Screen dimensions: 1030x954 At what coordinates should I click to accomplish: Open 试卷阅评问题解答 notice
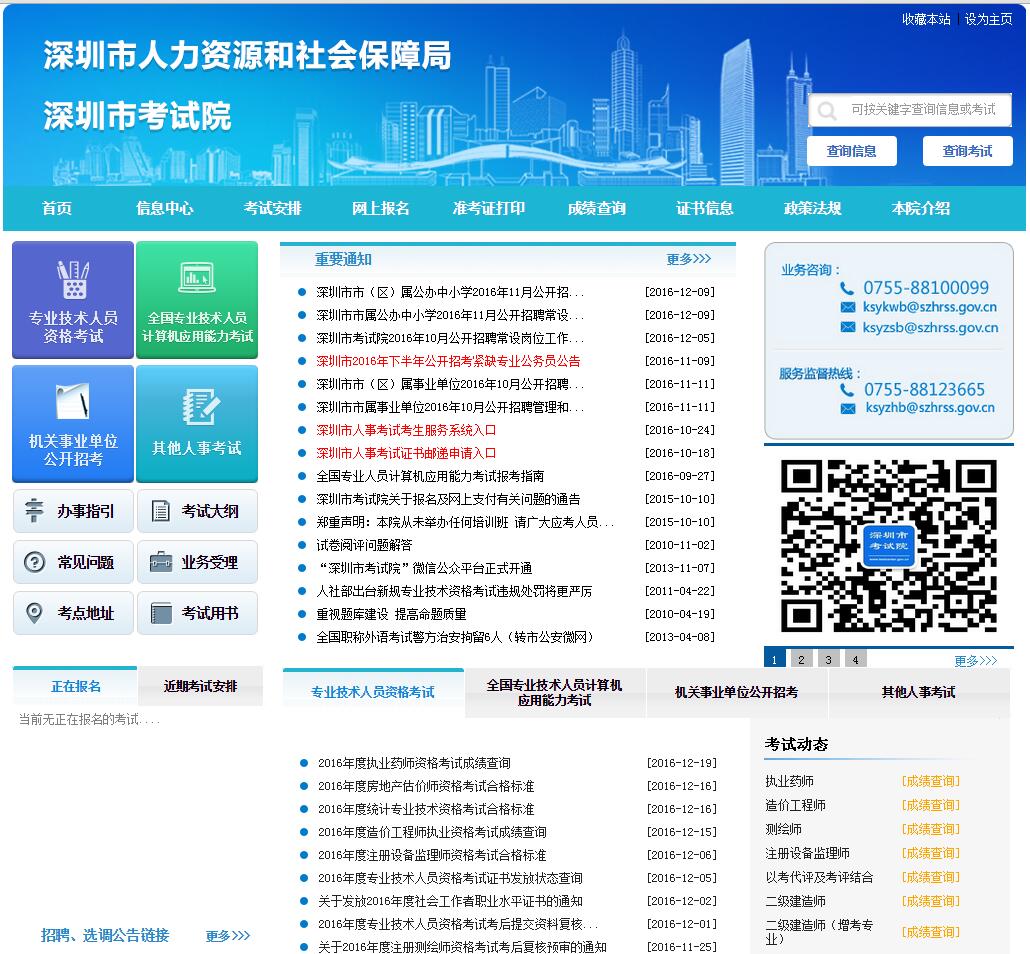click(x=364, y=545)
